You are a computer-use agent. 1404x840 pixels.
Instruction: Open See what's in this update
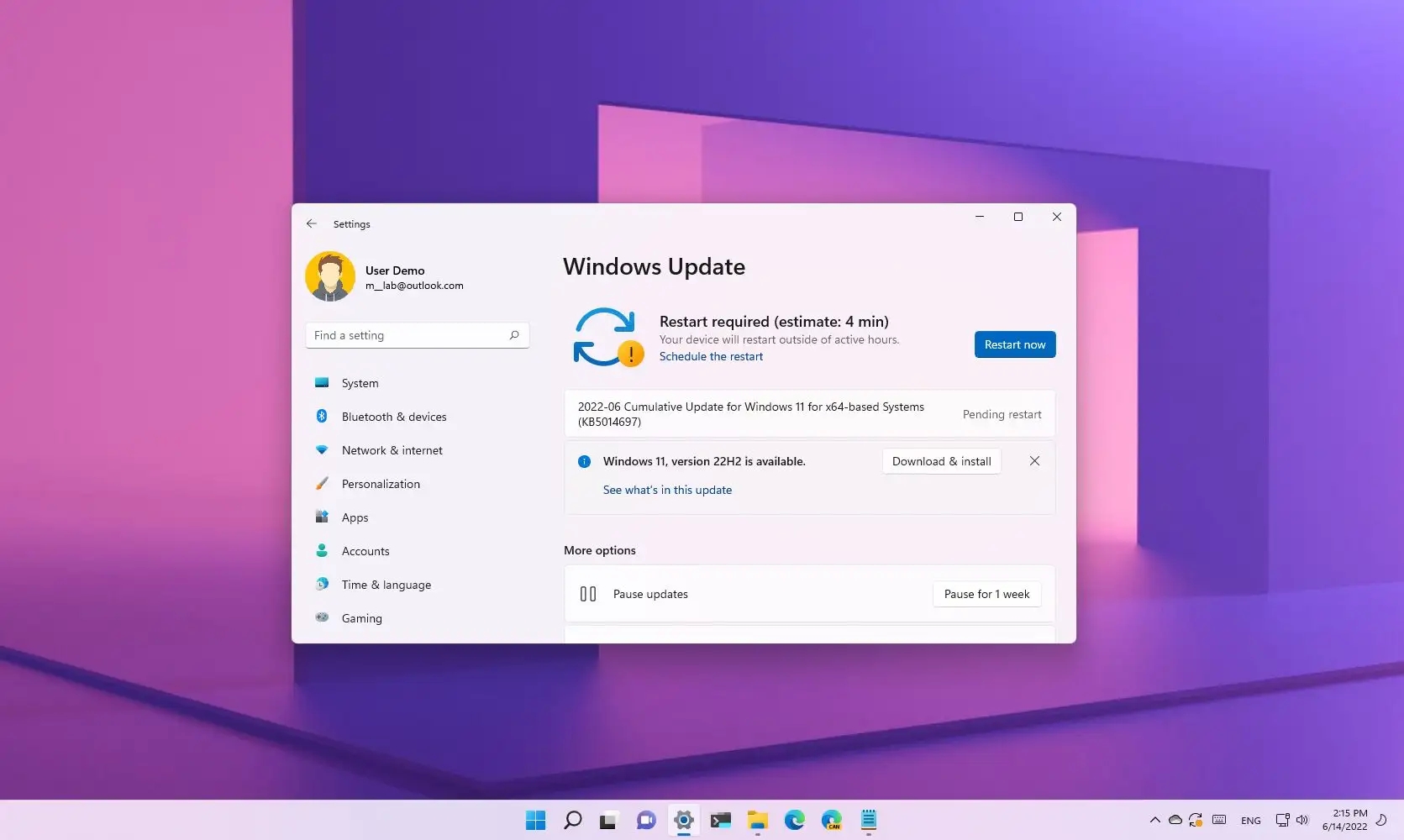667,490
